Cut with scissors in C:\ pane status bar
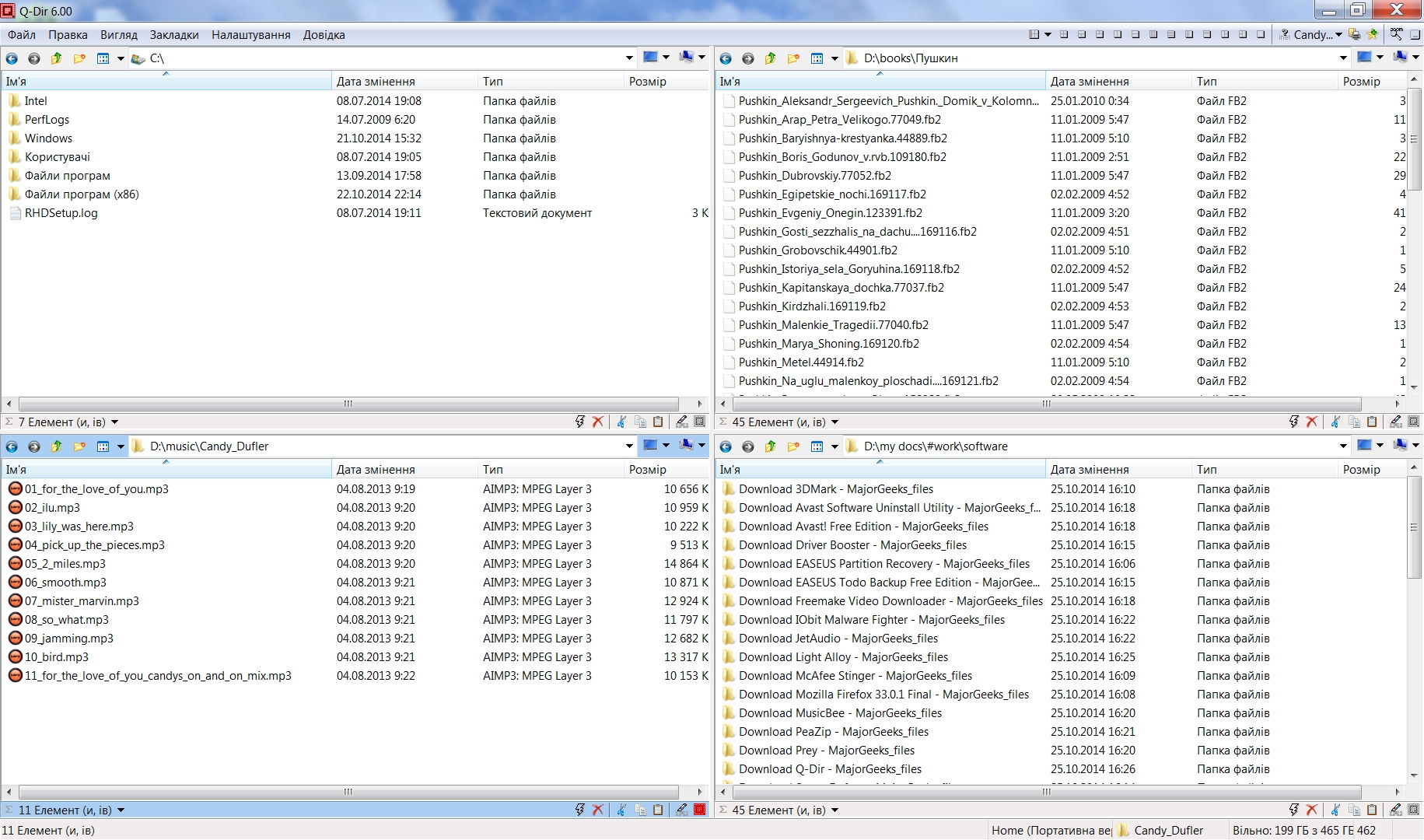1424x840 pixels. 621,422
